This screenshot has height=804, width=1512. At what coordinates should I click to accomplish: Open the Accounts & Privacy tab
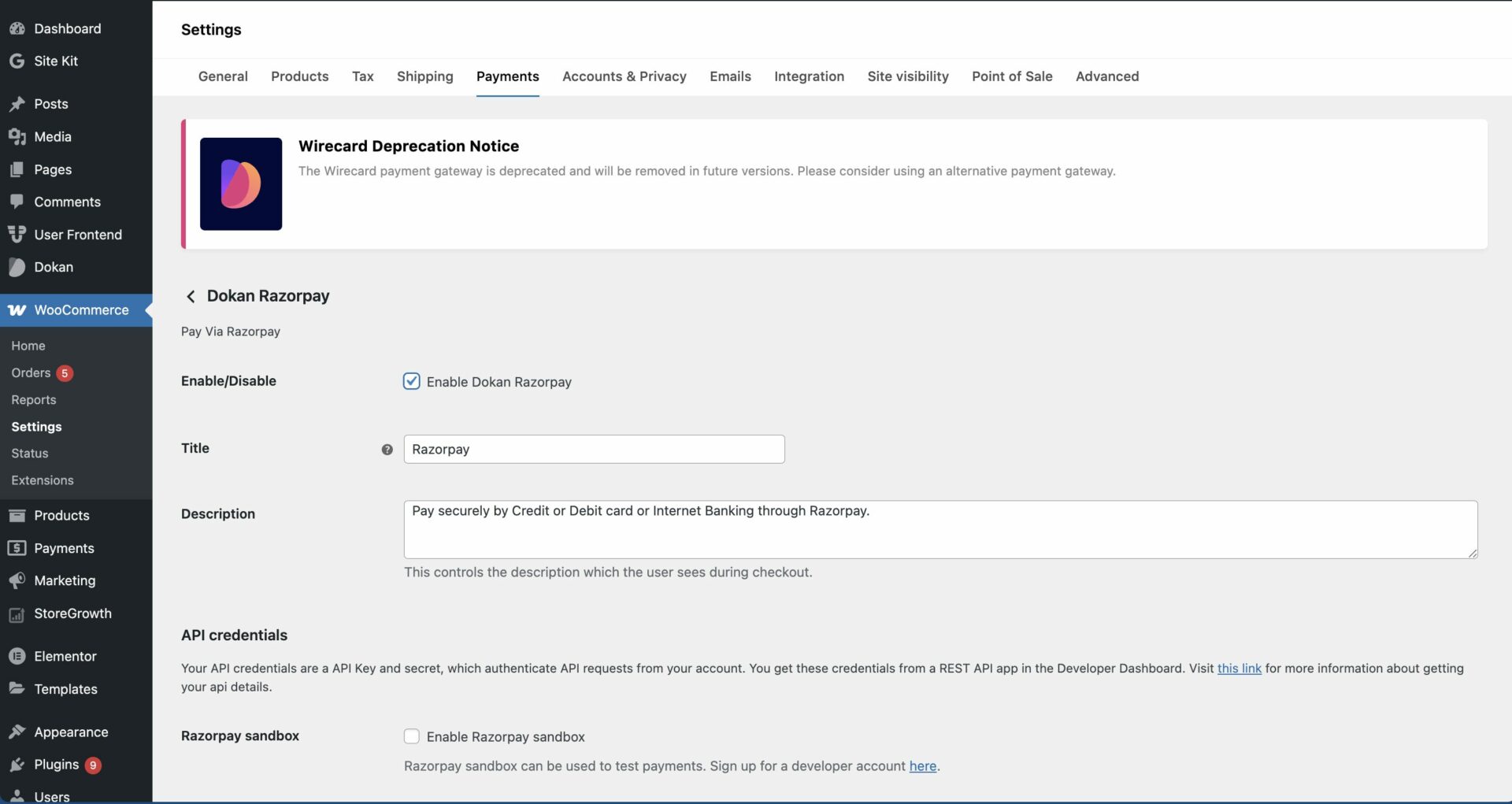point(624,76)
